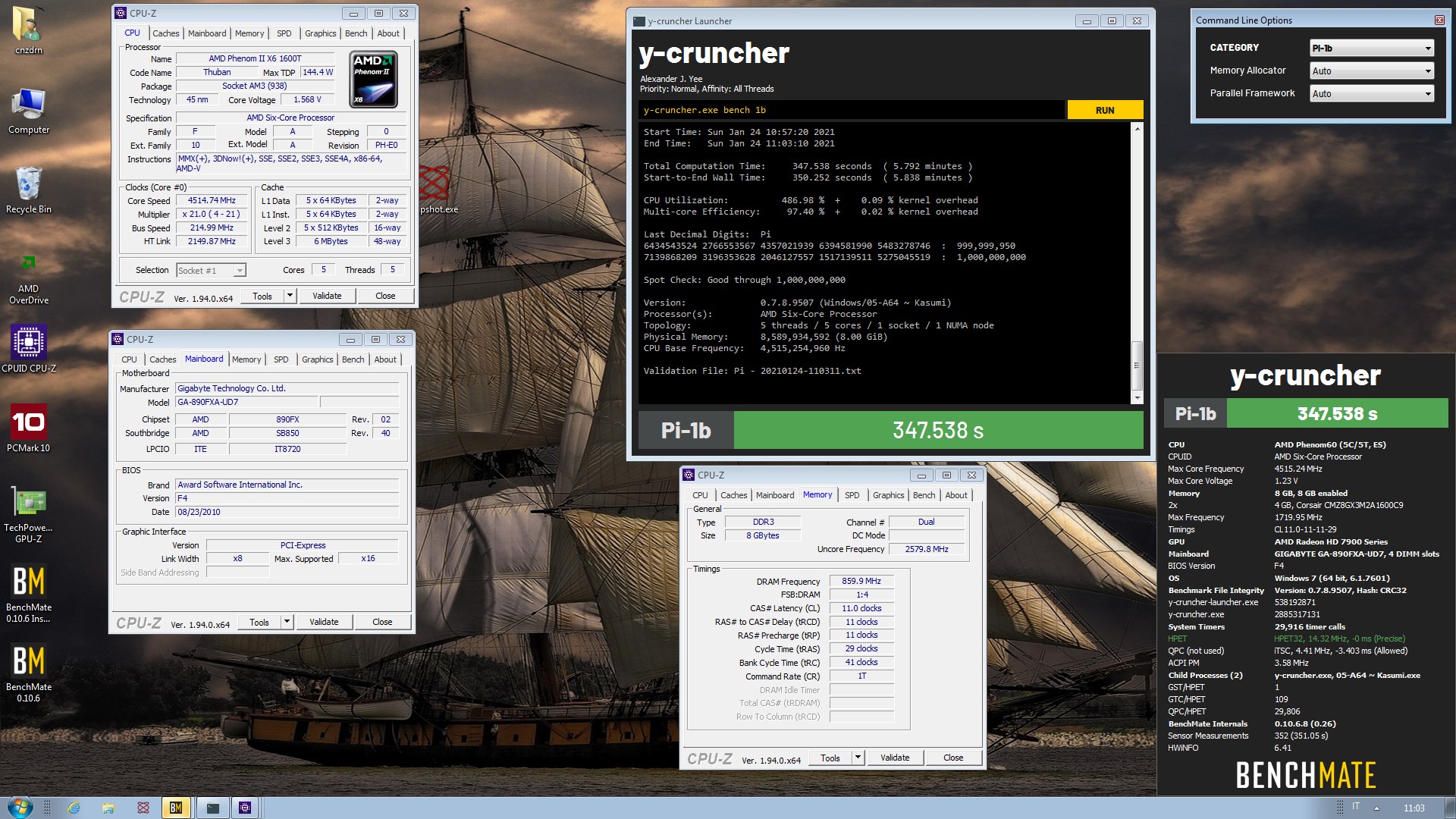Open SPD tab in top CPU-Z window
Image resolution: width=1456 pixels, height=819 pixels.
[x=284, y=33]
